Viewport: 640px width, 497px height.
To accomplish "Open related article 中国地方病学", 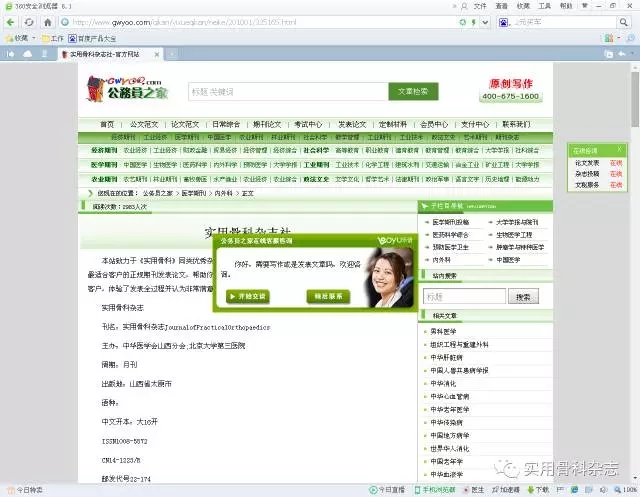I will tap(450, 435).
